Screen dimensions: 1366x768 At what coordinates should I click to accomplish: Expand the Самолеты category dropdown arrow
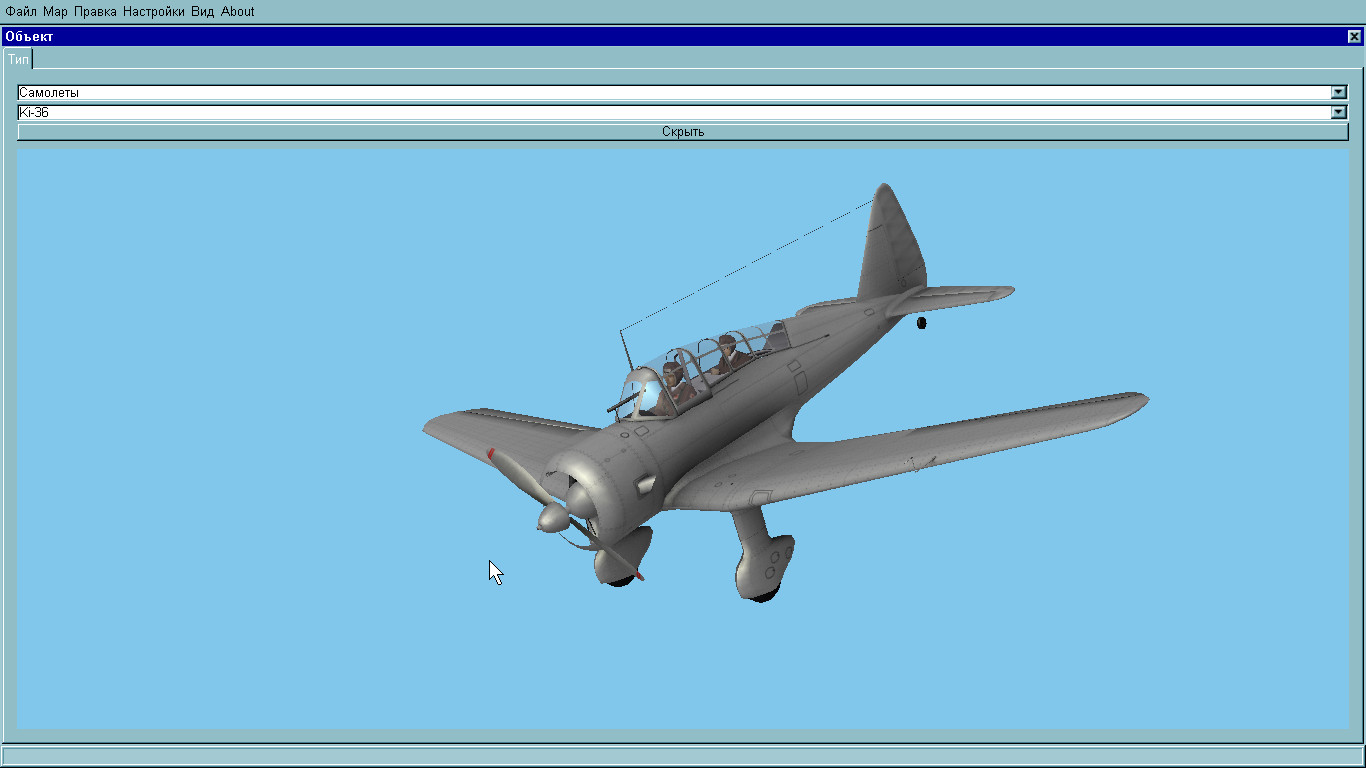click(x=1339, y=92)
